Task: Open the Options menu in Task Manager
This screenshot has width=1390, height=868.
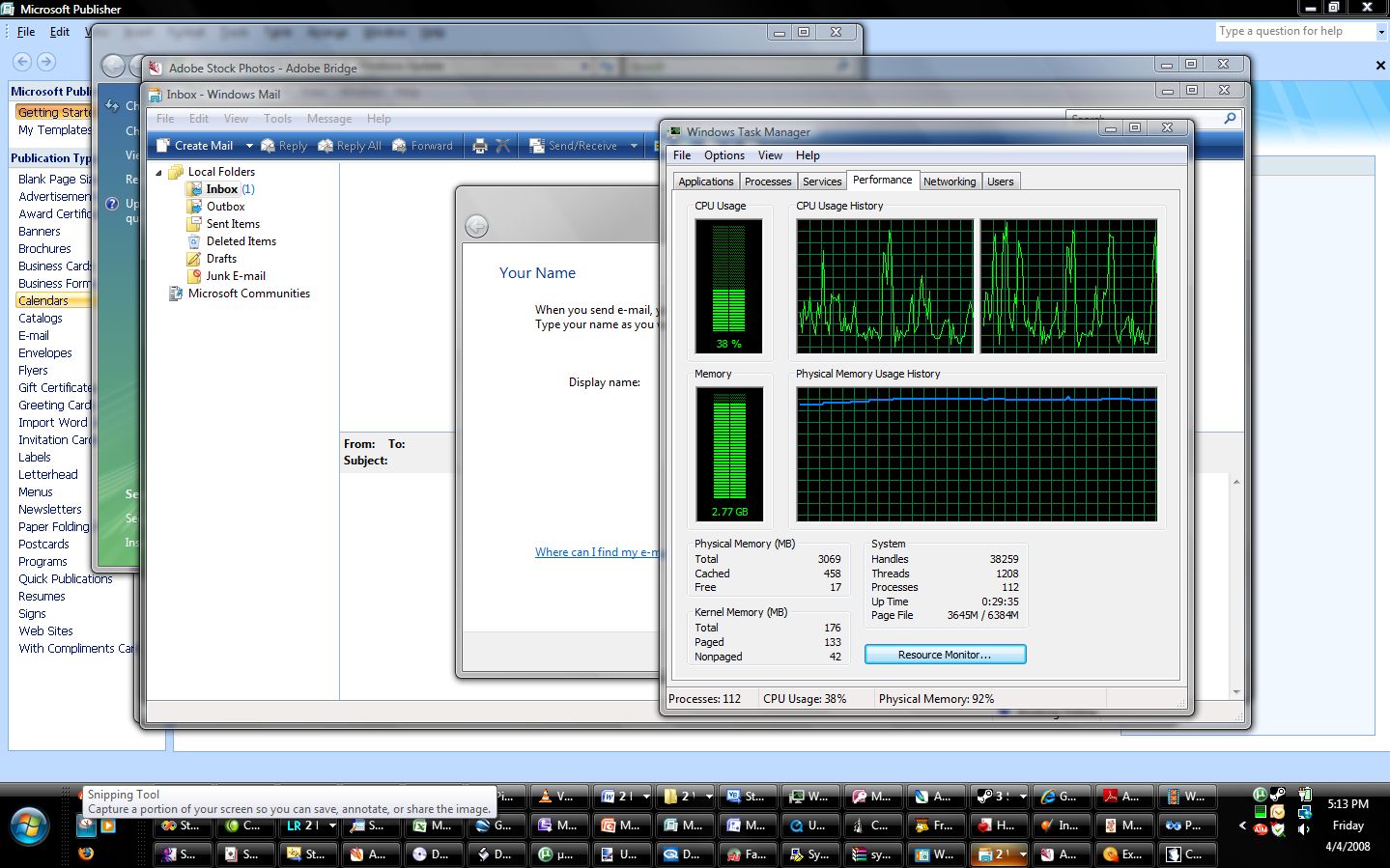Action: pyautogui.click(x=724, y=155)
